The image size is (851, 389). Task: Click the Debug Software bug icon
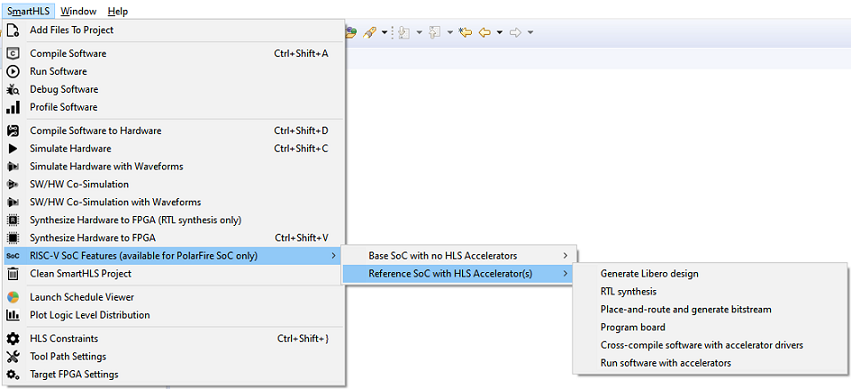[x=13, y=89]
